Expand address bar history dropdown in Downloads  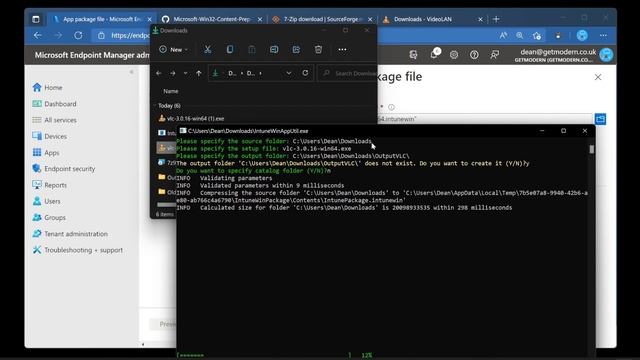point(289,73)
